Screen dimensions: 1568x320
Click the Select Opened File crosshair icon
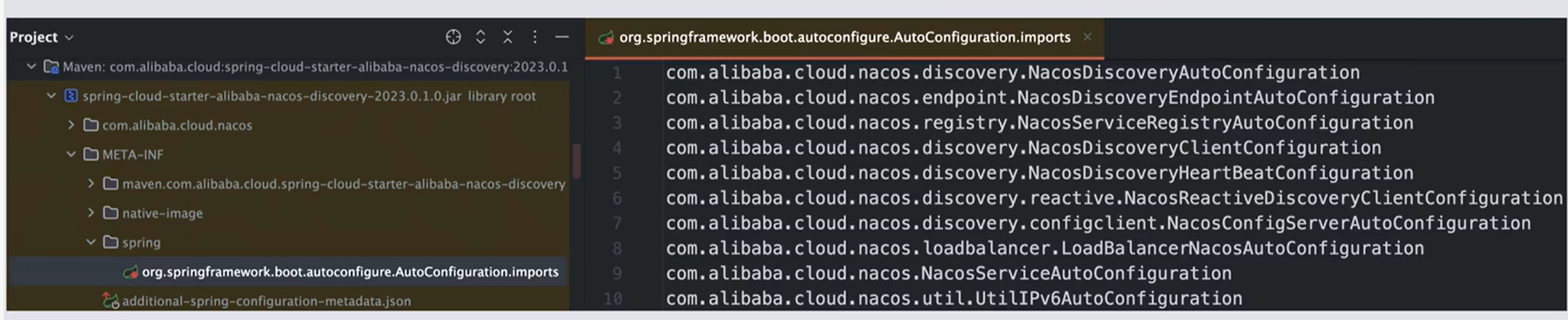(x=453, y=37)
